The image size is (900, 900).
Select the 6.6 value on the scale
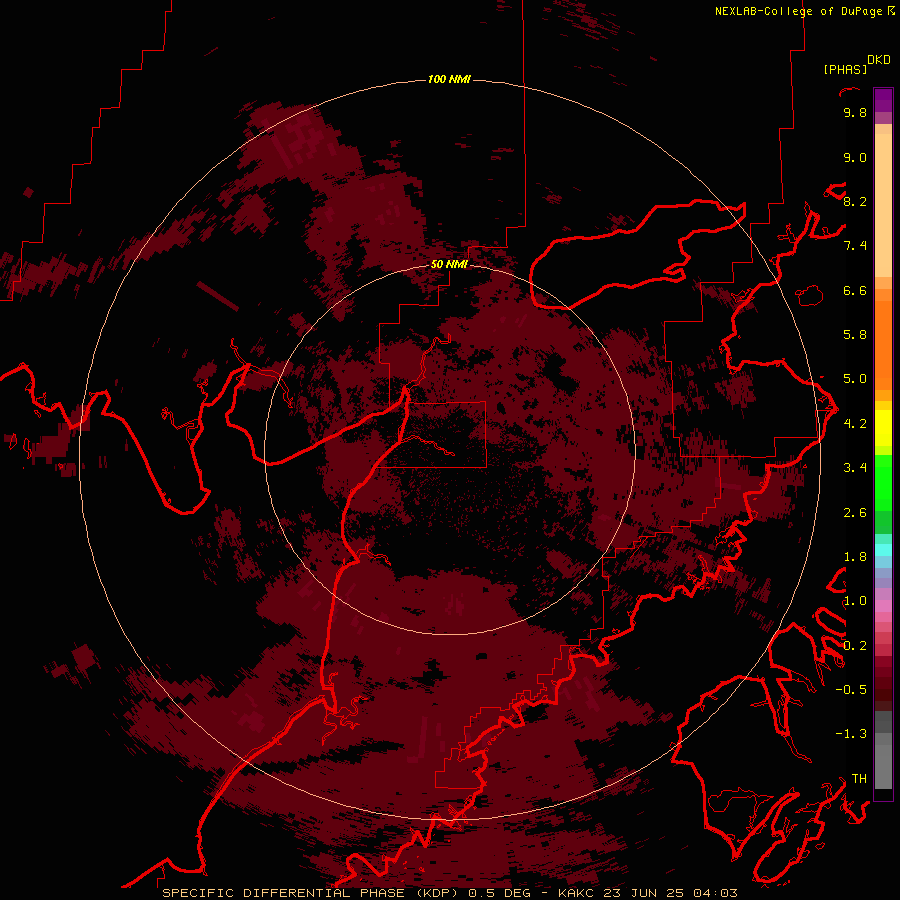pos(855,290)
